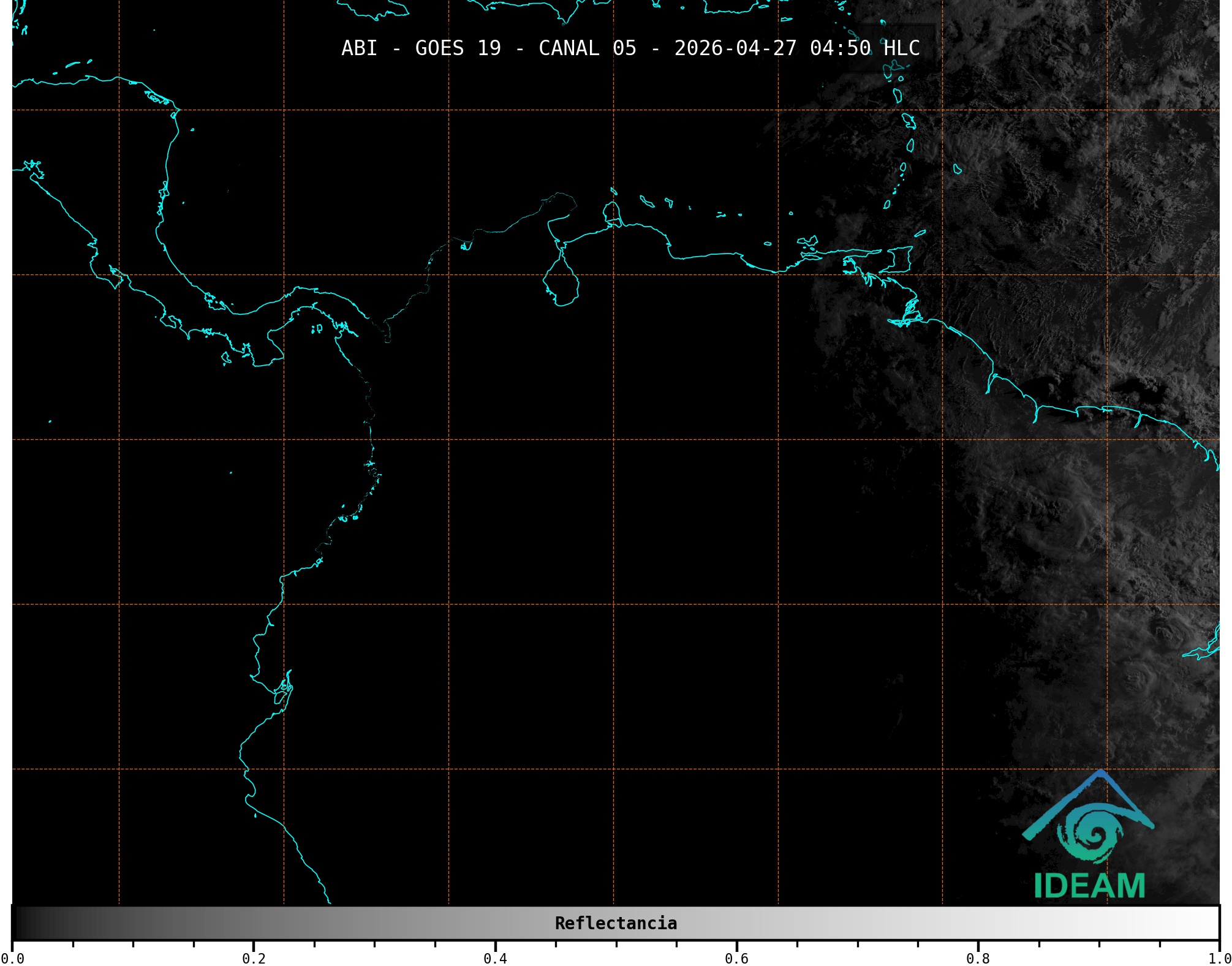
Task: Click the 0.2 tick label on colorbar
Action: [x=254, y=958]
